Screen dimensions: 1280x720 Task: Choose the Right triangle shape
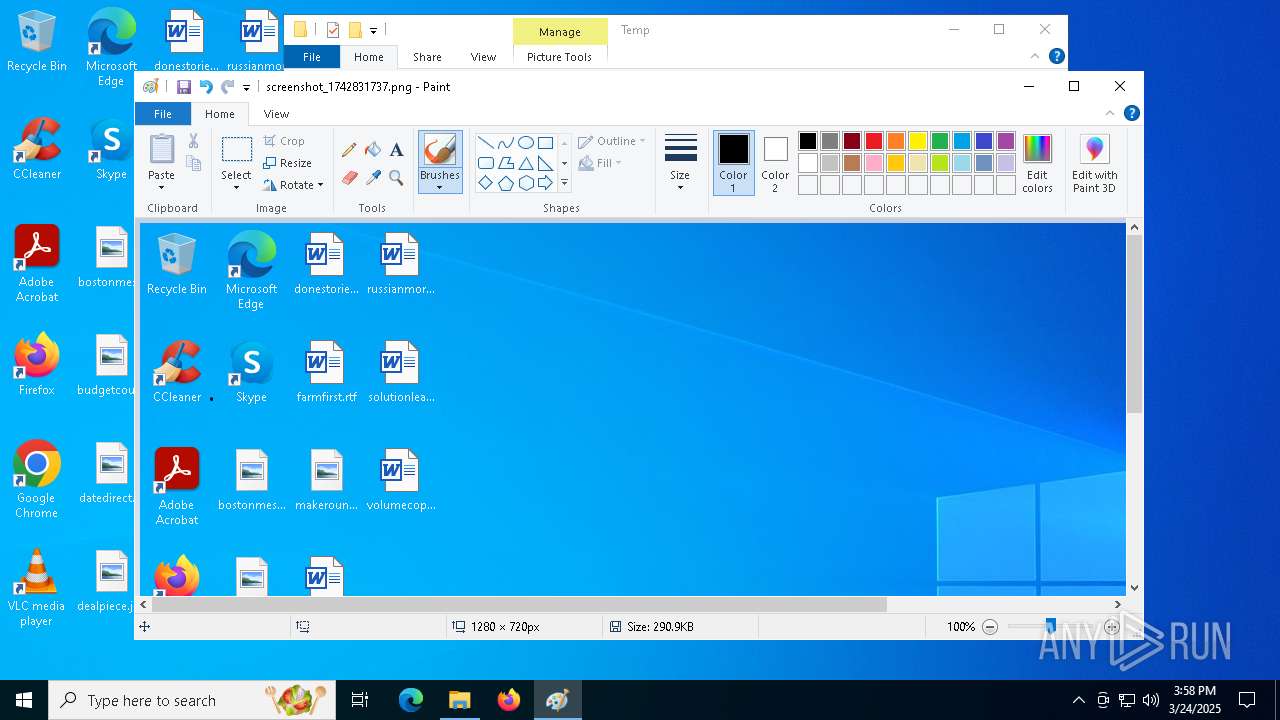tap(545, 163)
